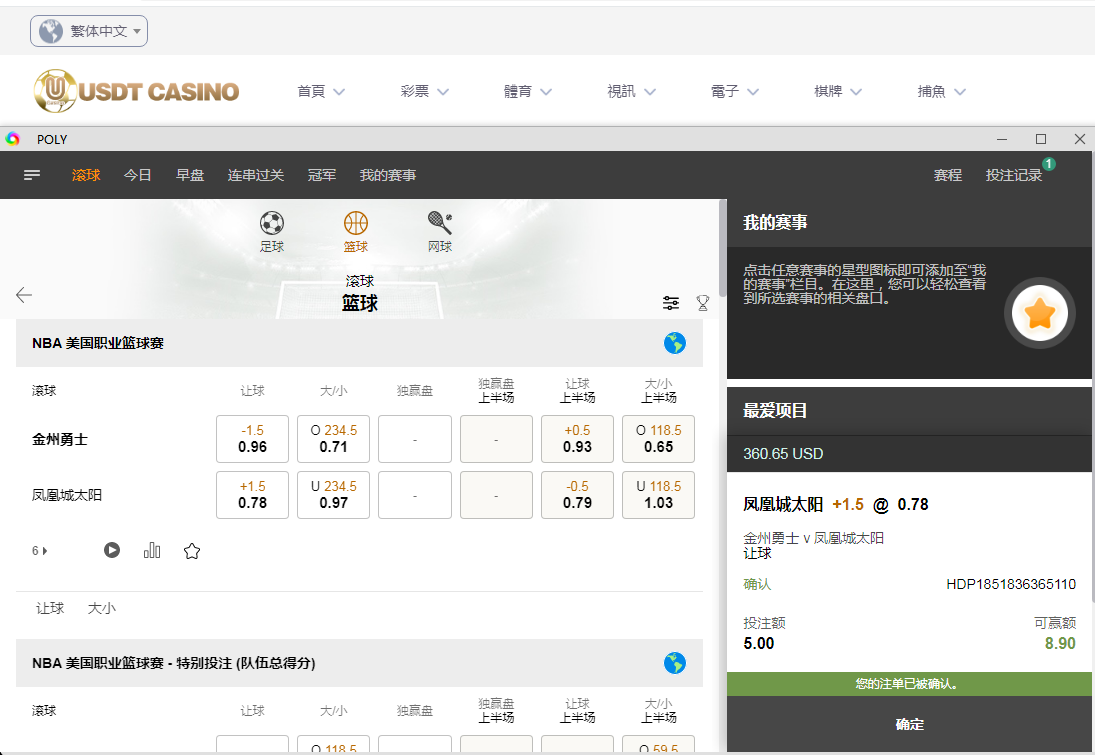Go back with the left arrow icon

click(x=24, y=295)
